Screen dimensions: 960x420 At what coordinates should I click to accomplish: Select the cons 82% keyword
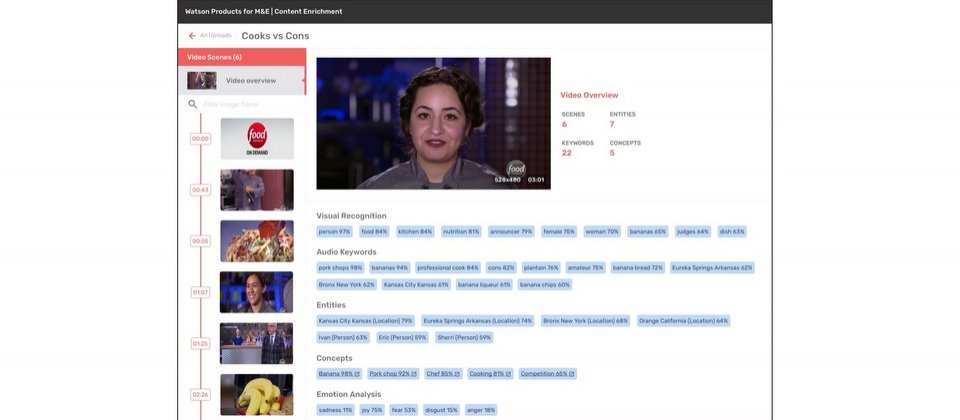[x=501, y=268]
